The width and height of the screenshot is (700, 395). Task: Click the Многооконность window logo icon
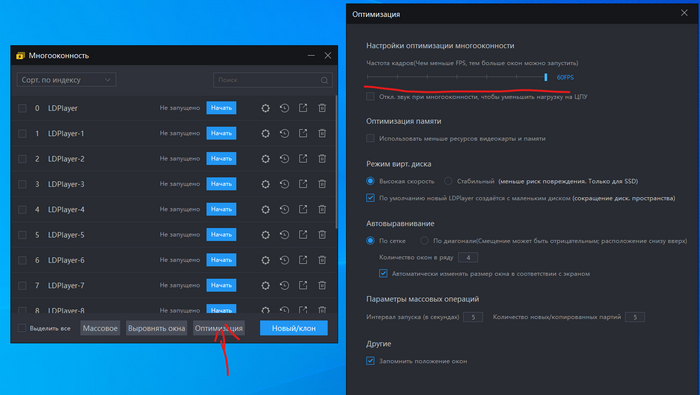[20, 56]
